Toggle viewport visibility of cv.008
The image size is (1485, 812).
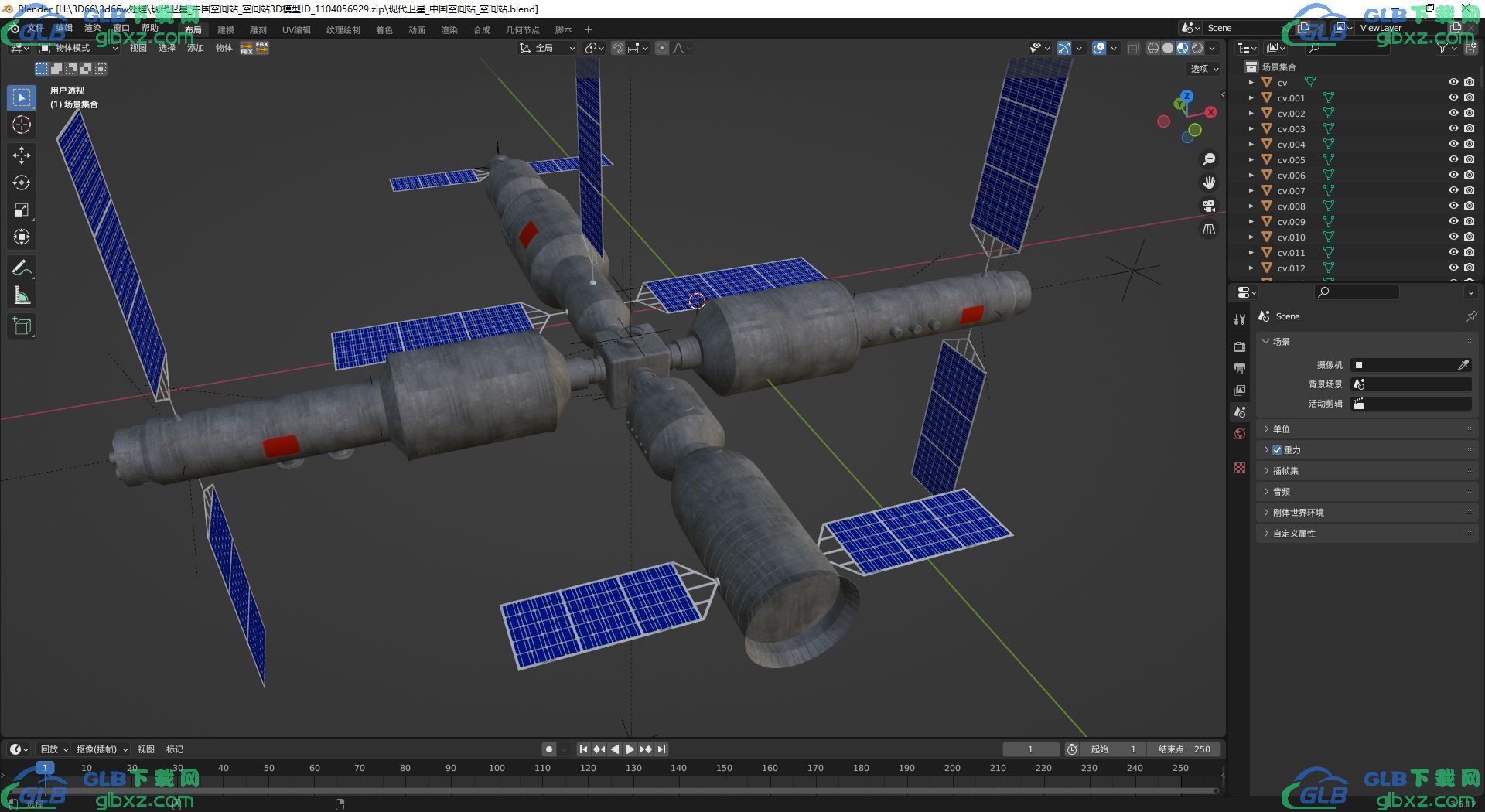coord(1453,206)
